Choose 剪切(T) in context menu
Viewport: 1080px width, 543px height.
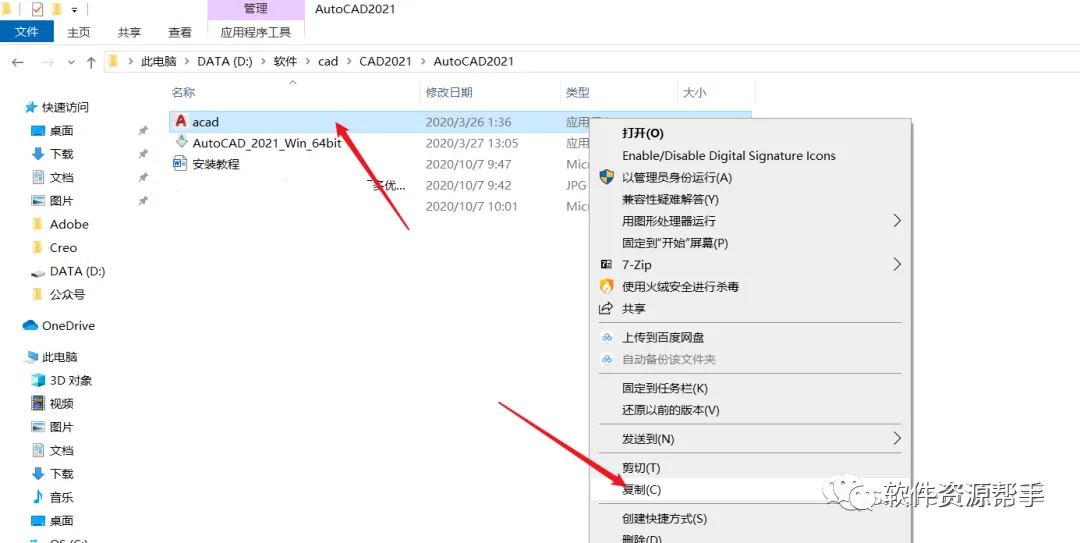[641, 469]
